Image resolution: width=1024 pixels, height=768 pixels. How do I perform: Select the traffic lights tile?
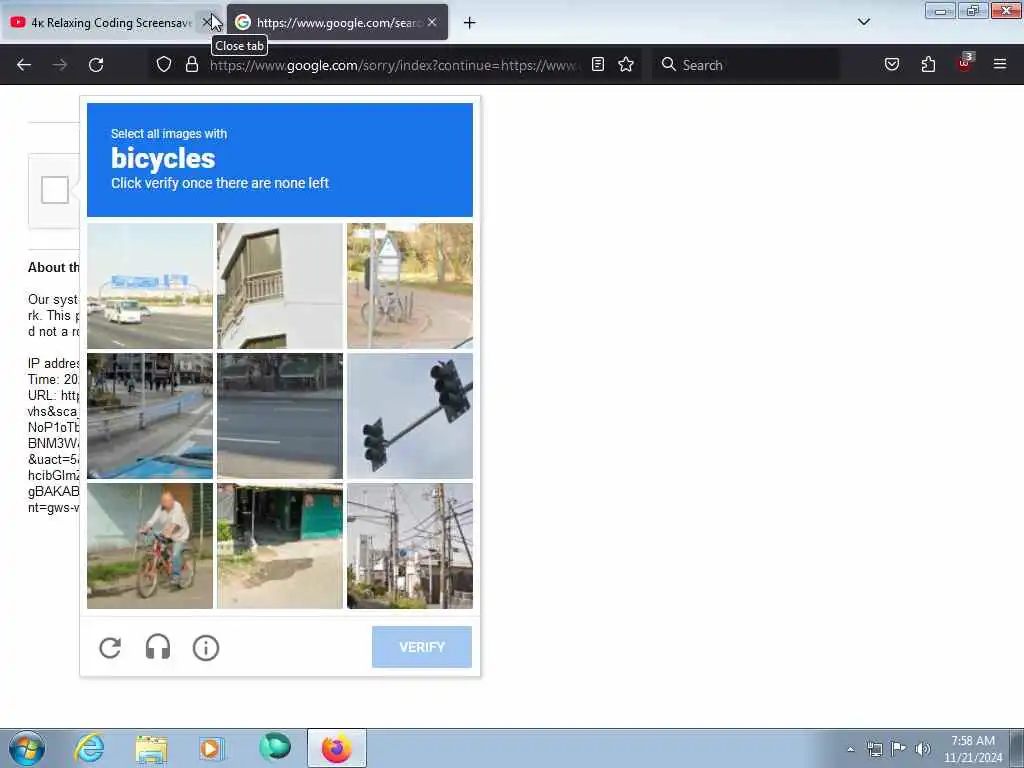409,416
